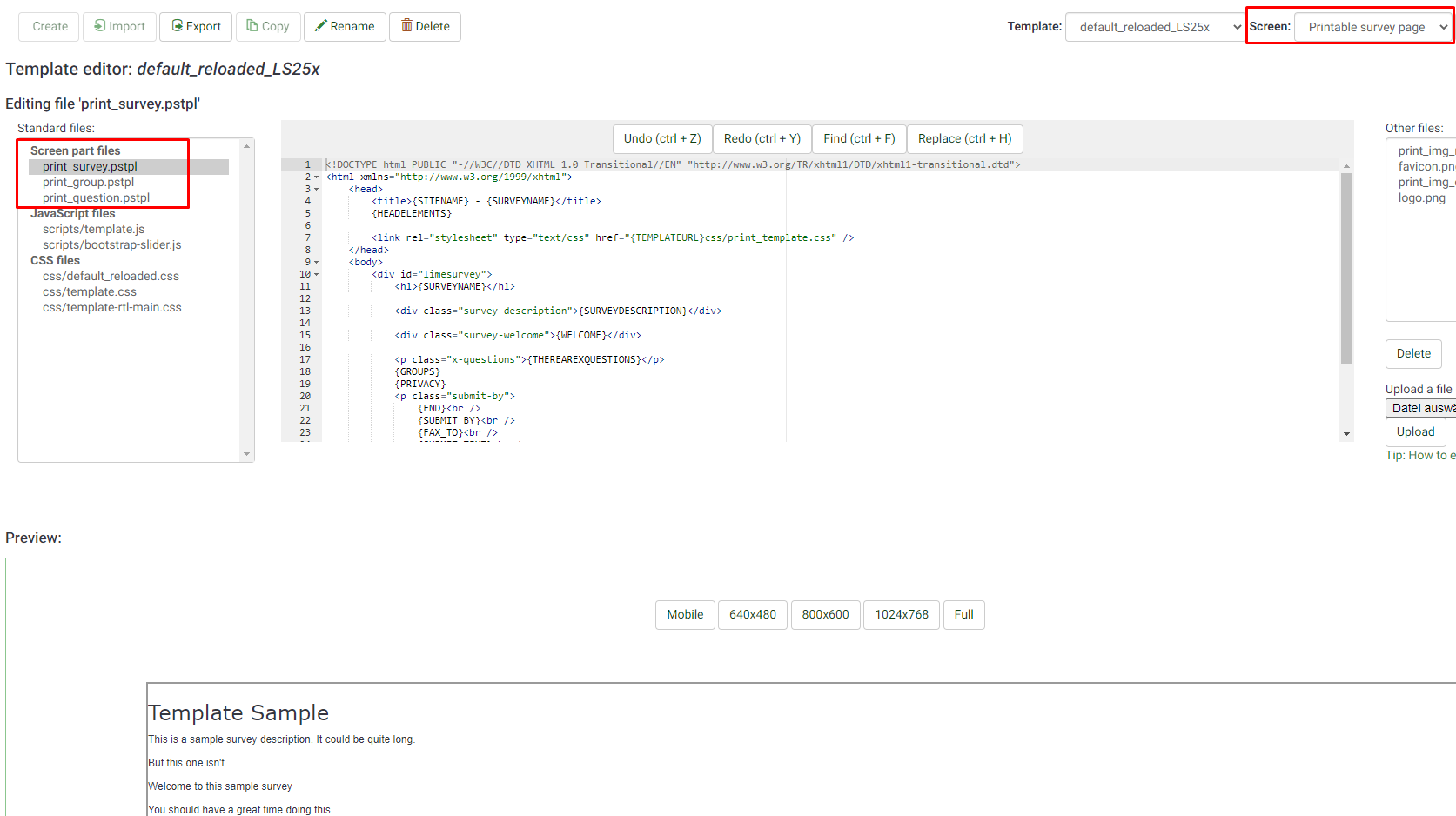Viewport: 1456px width, 816px height.
Task: Open css/template-rtl-main.css file
Action: (x=111, y=308)
